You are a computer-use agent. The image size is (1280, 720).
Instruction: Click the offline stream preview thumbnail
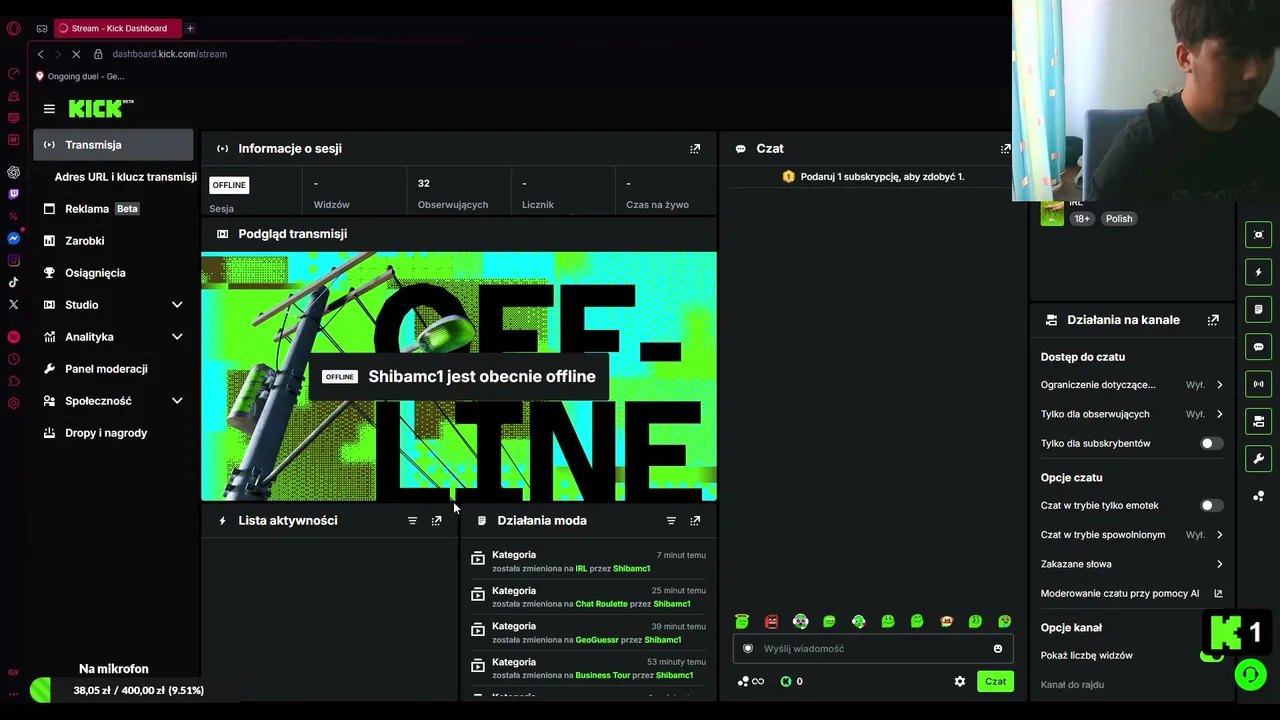459,376
